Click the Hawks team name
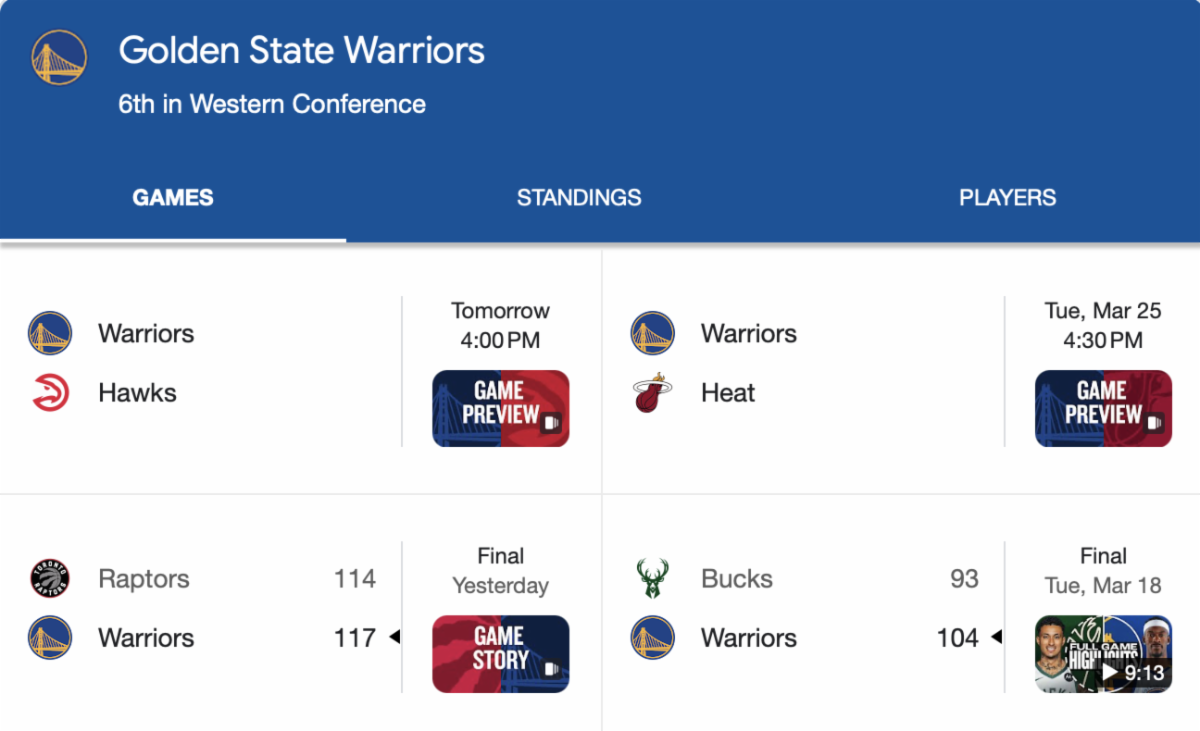The width and height of the screenshot is (1200, 731). click(x=137, y=393)
